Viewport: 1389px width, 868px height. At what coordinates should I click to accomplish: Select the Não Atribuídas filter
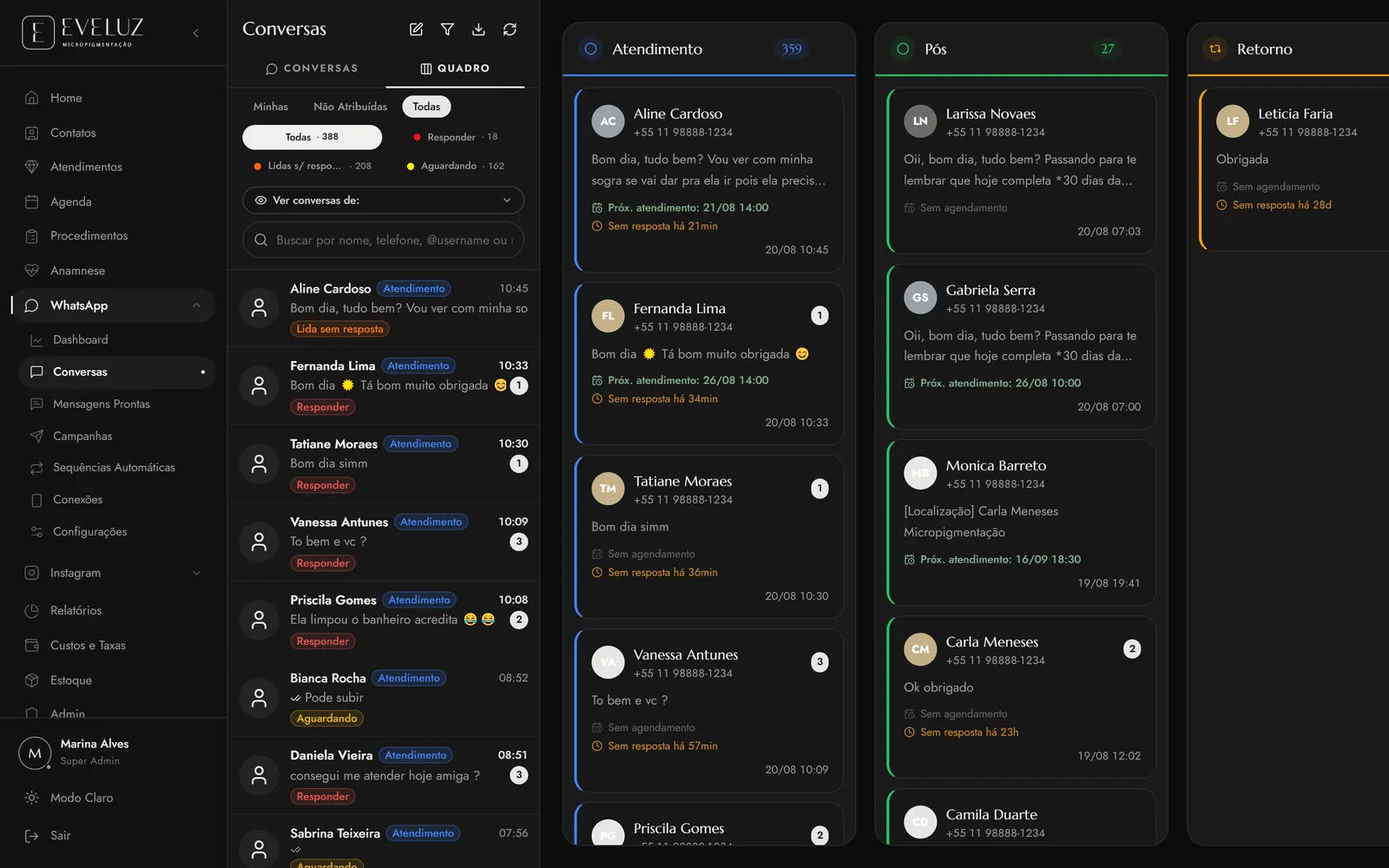point(350,107)
